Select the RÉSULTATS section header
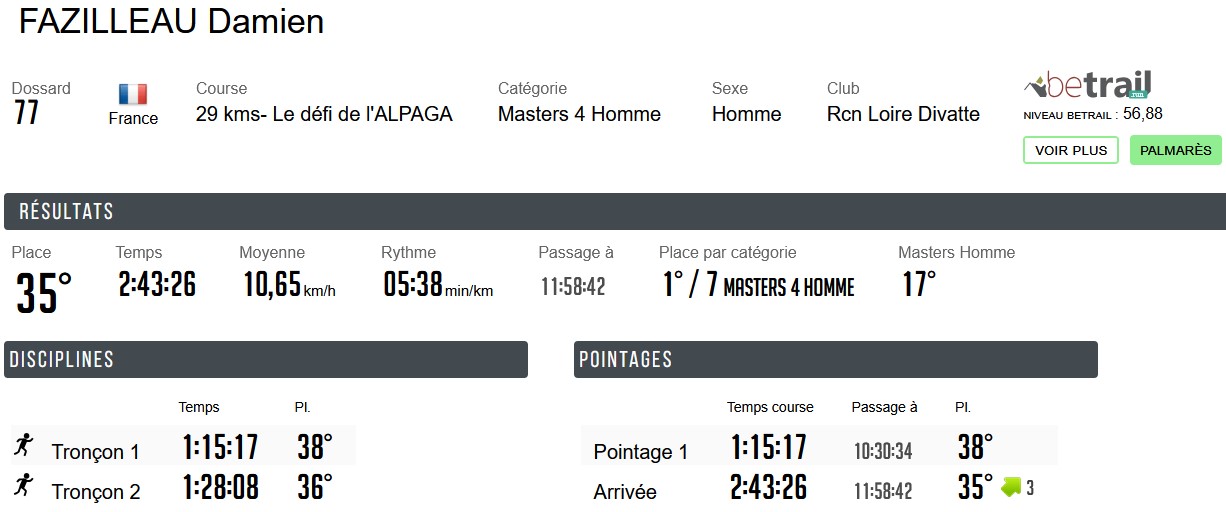 (x=66, y=212)
